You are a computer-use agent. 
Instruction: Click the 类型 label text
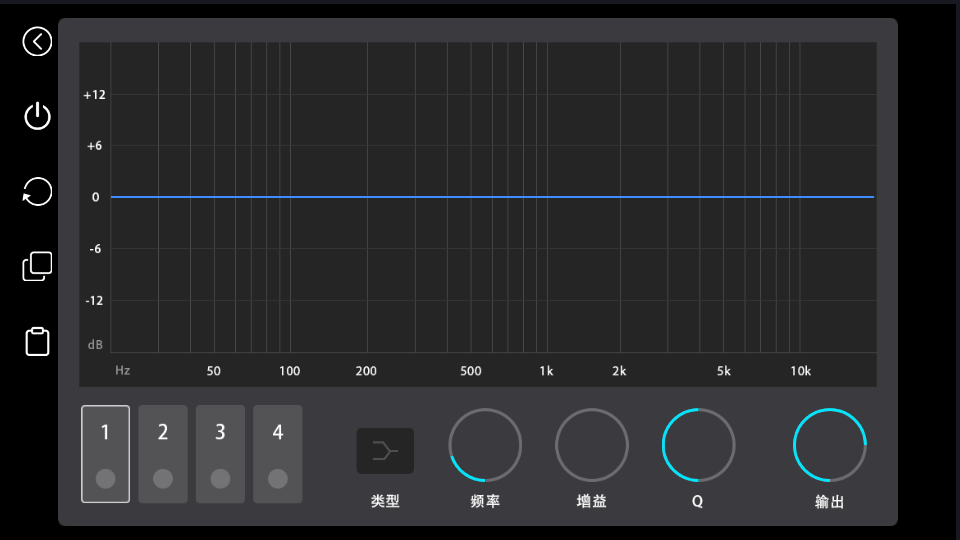pyautogui.click(x=385, y=501)
